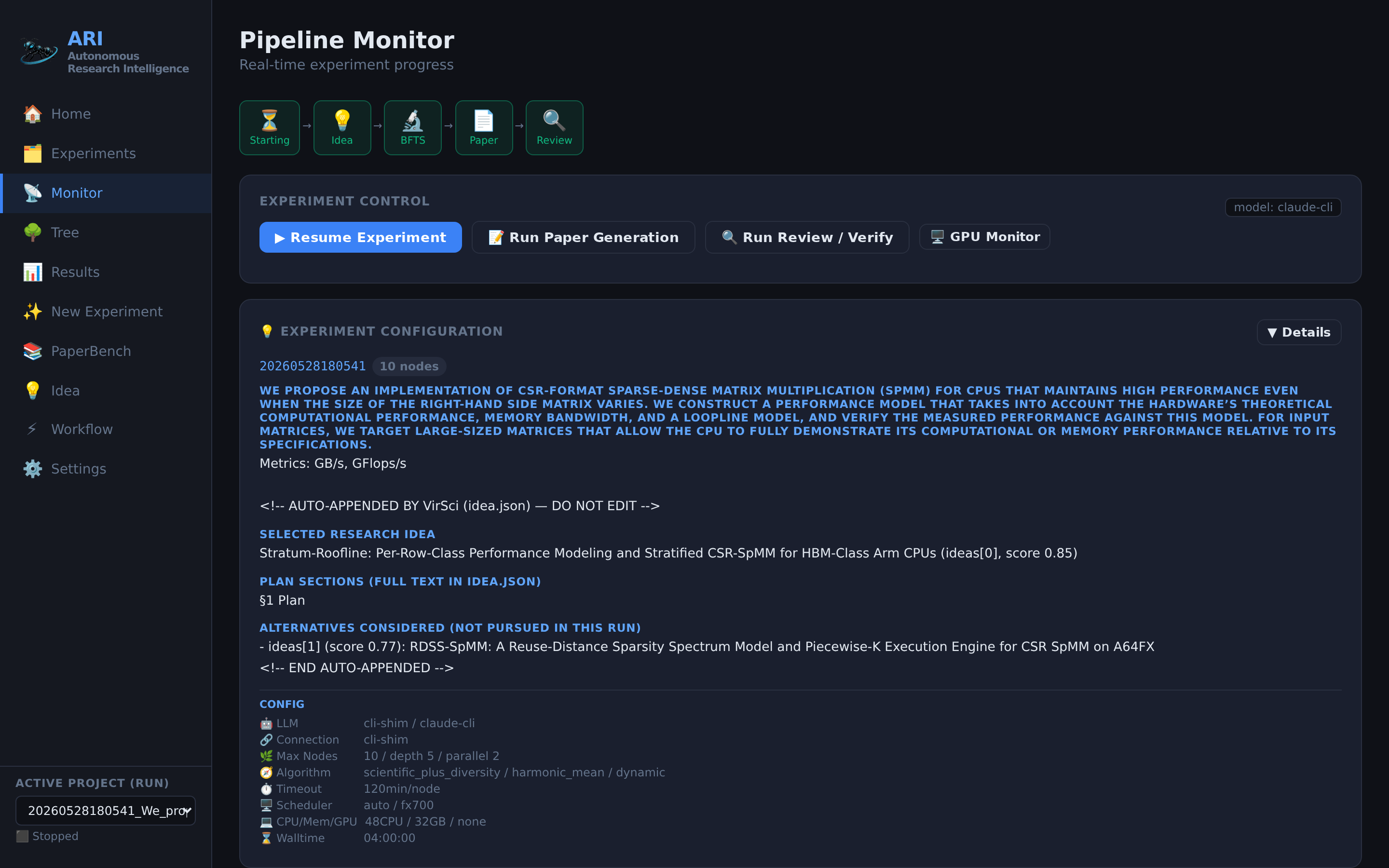Click the Algorithm compass icon in Config
The image size is (1389, 868).
coord(266,773)
